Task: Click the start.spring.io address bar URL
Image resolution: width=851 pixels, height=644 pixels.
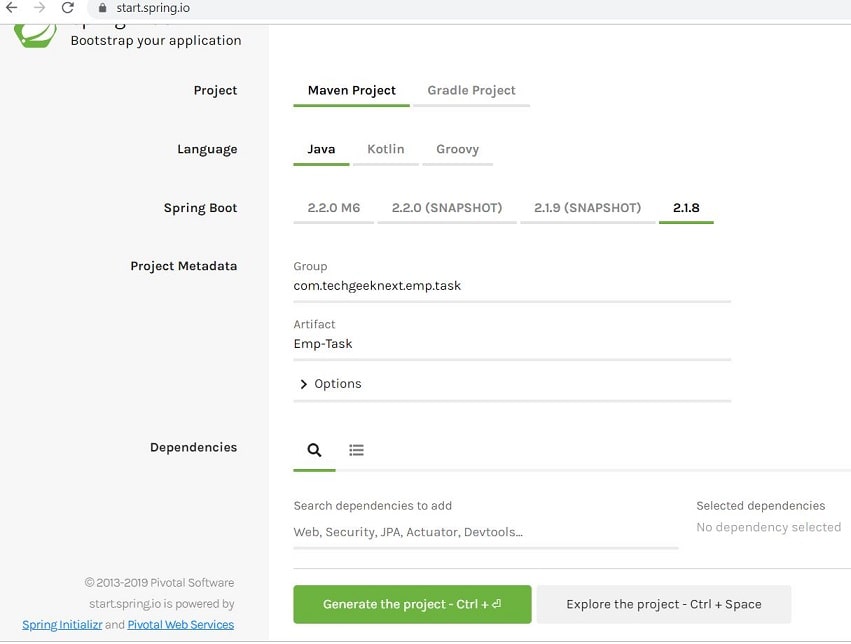Action: click(x=153, y=8)
